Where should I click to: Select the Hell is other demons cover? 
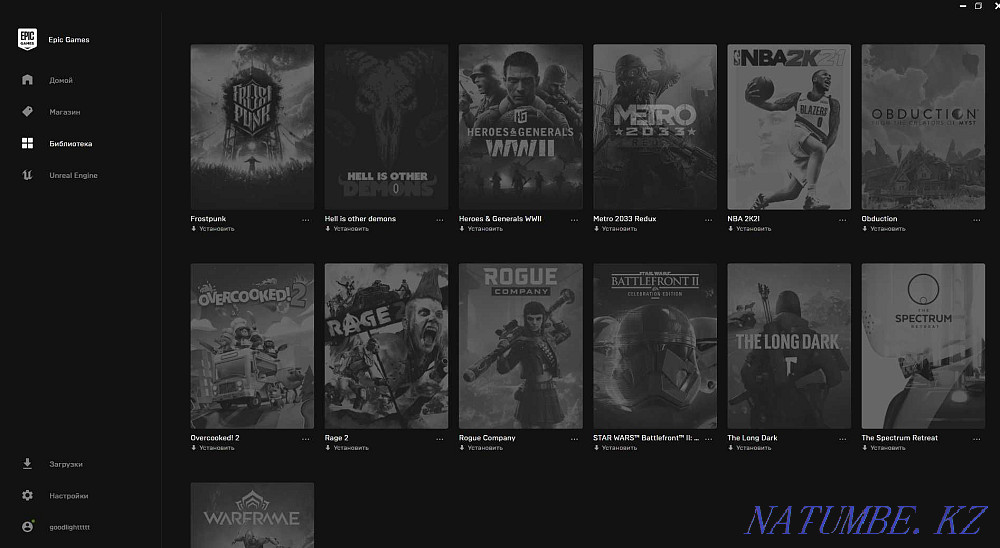[x=386, y=127]
